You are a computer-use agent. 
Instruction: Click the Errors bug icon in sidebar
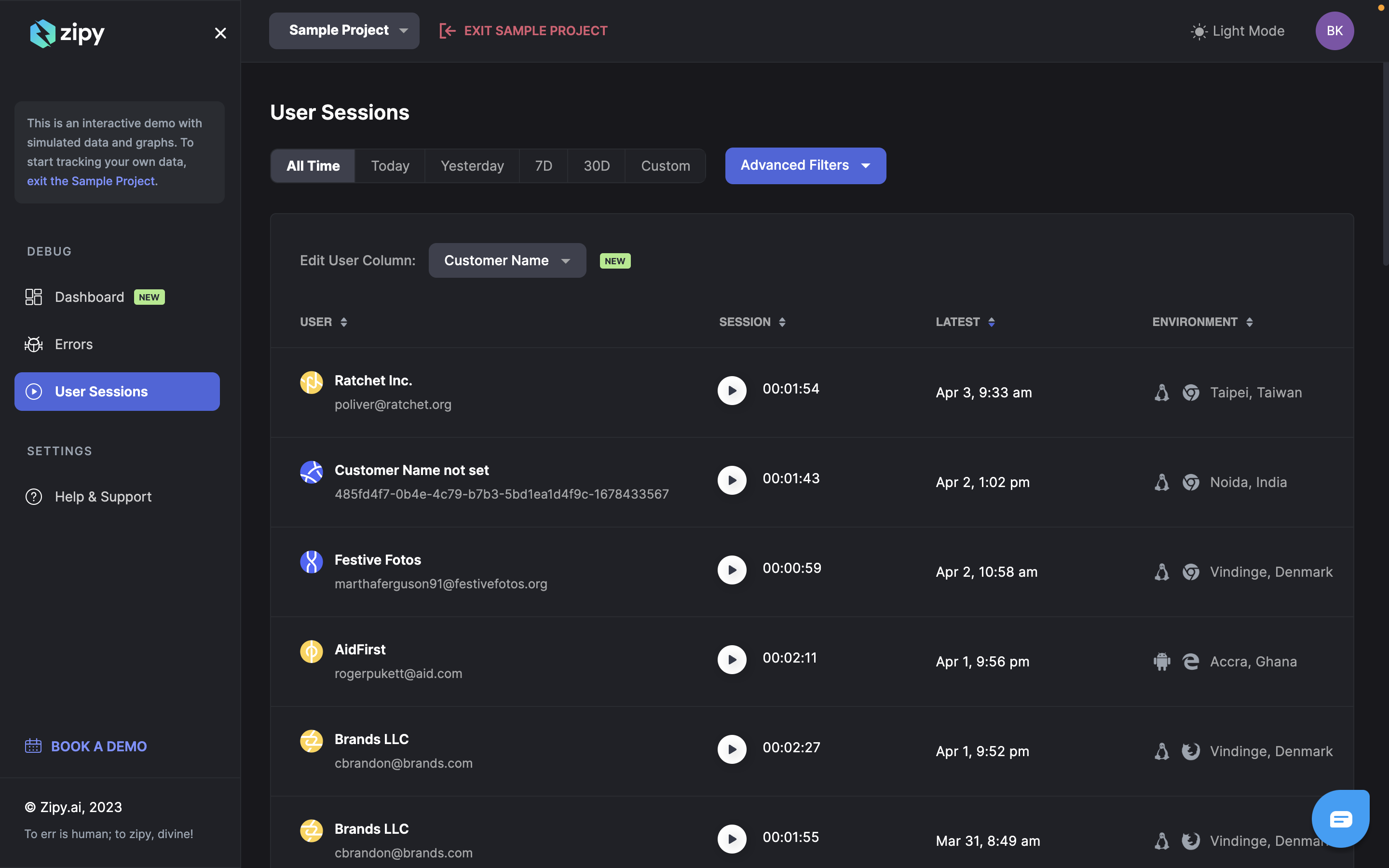click(x=34, y=344)
